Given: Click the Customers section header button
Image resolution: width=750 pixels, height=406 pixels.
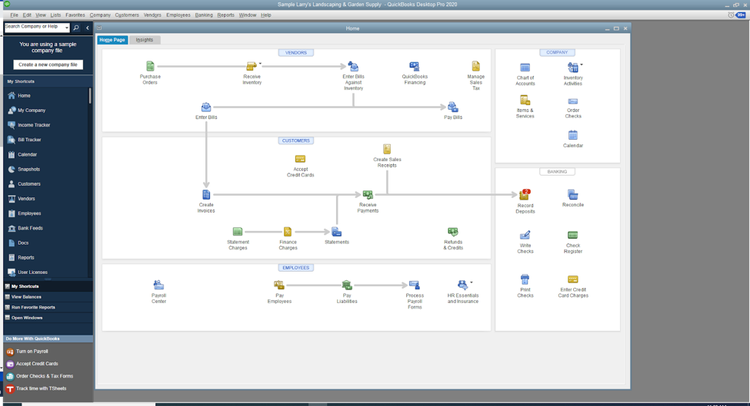Looking at the screenshot, I should coord(296,141).
